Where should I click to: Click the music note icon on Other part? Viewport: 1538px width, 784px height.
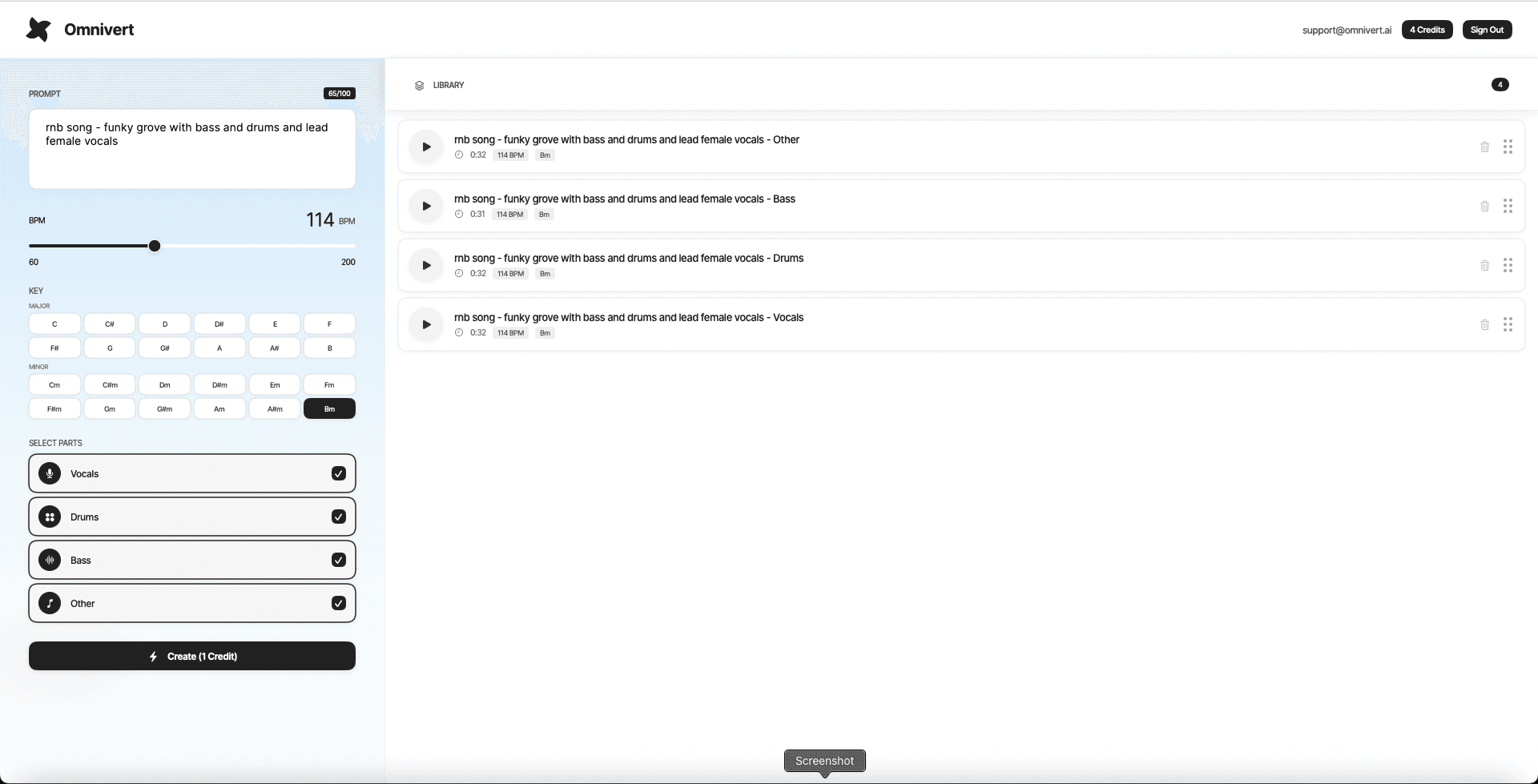click(x=50, y=603)
